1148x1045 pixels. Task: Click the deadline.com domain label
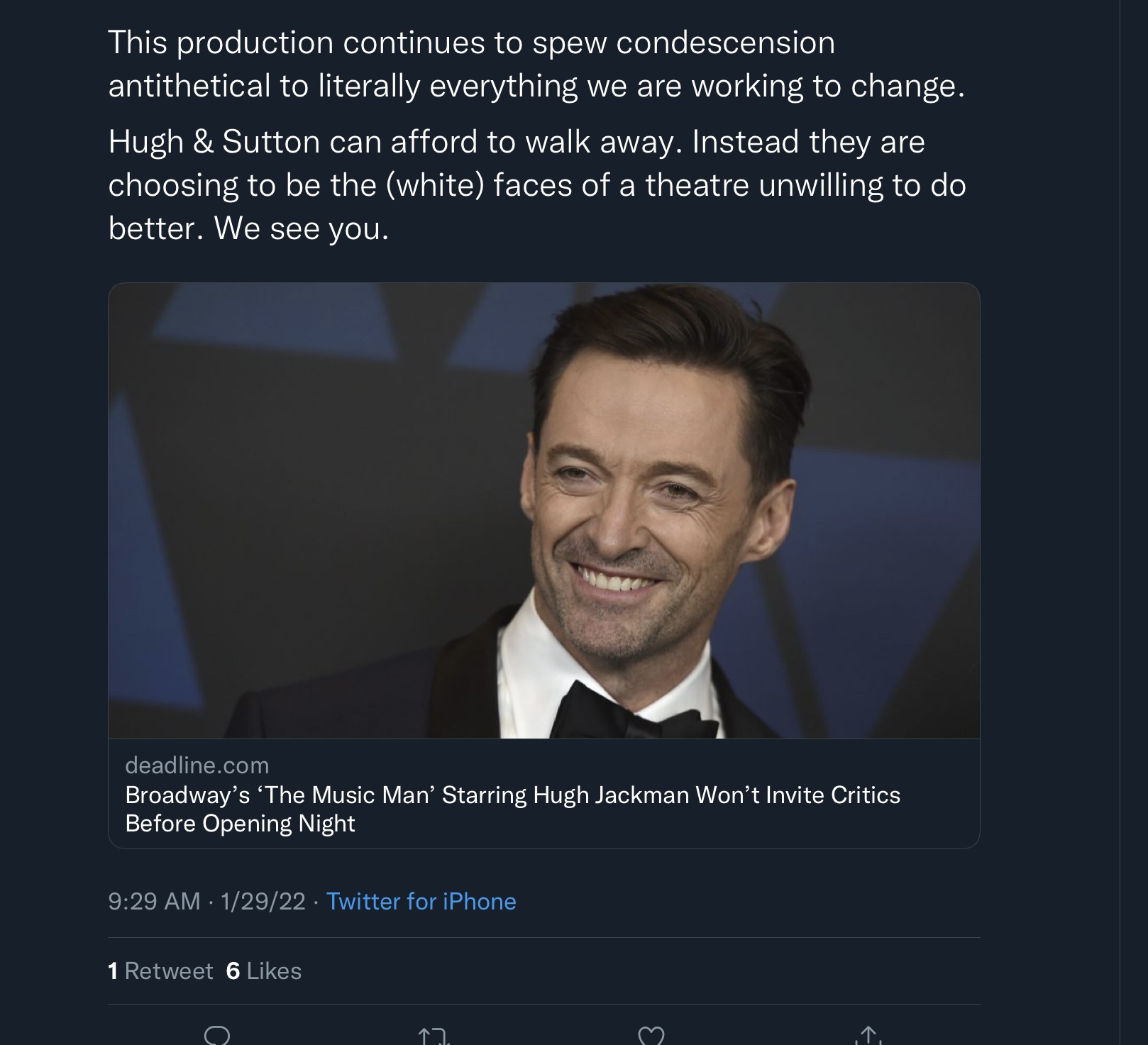(197, 765)
